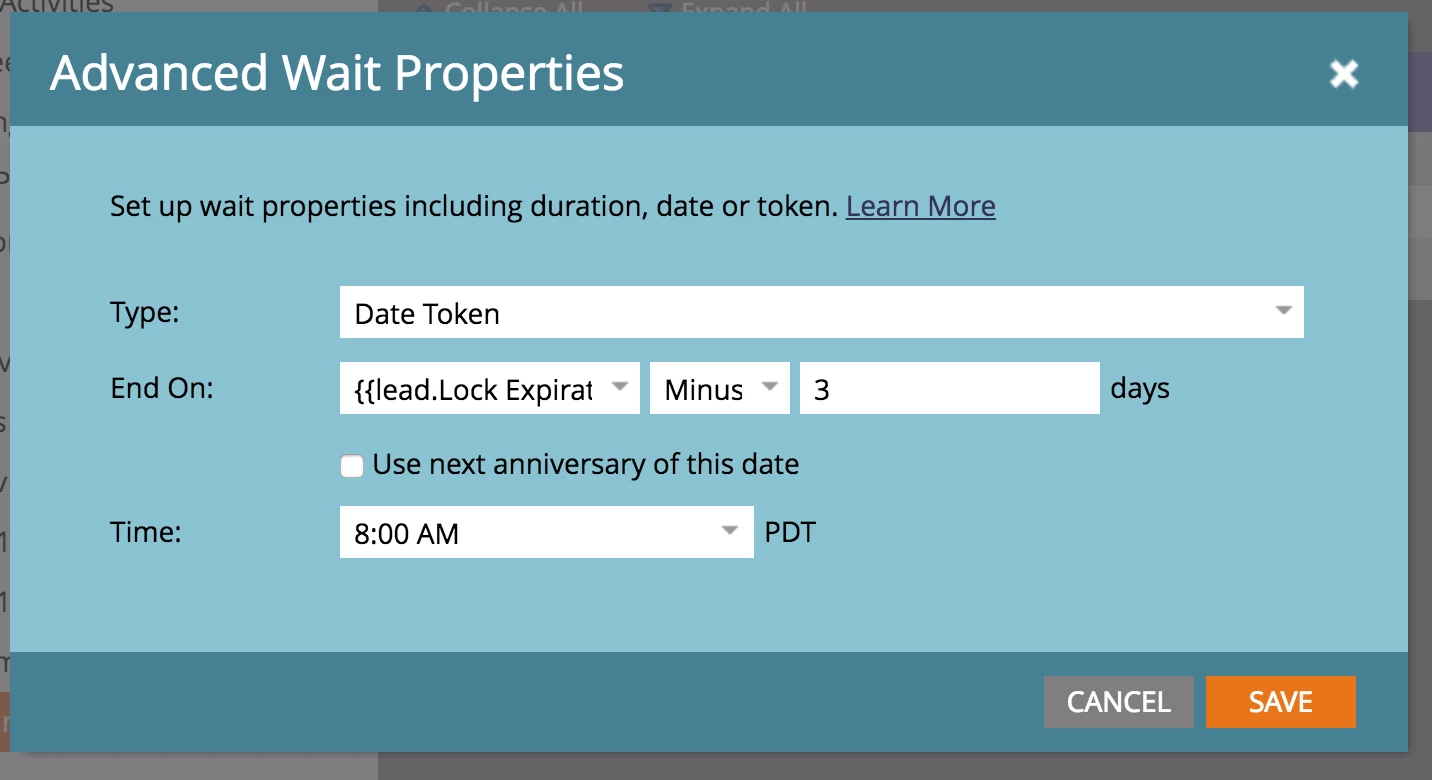The image size is (1432, 780).
Task: Cancel the wait properties changes
Action: tap(1119, 702)
